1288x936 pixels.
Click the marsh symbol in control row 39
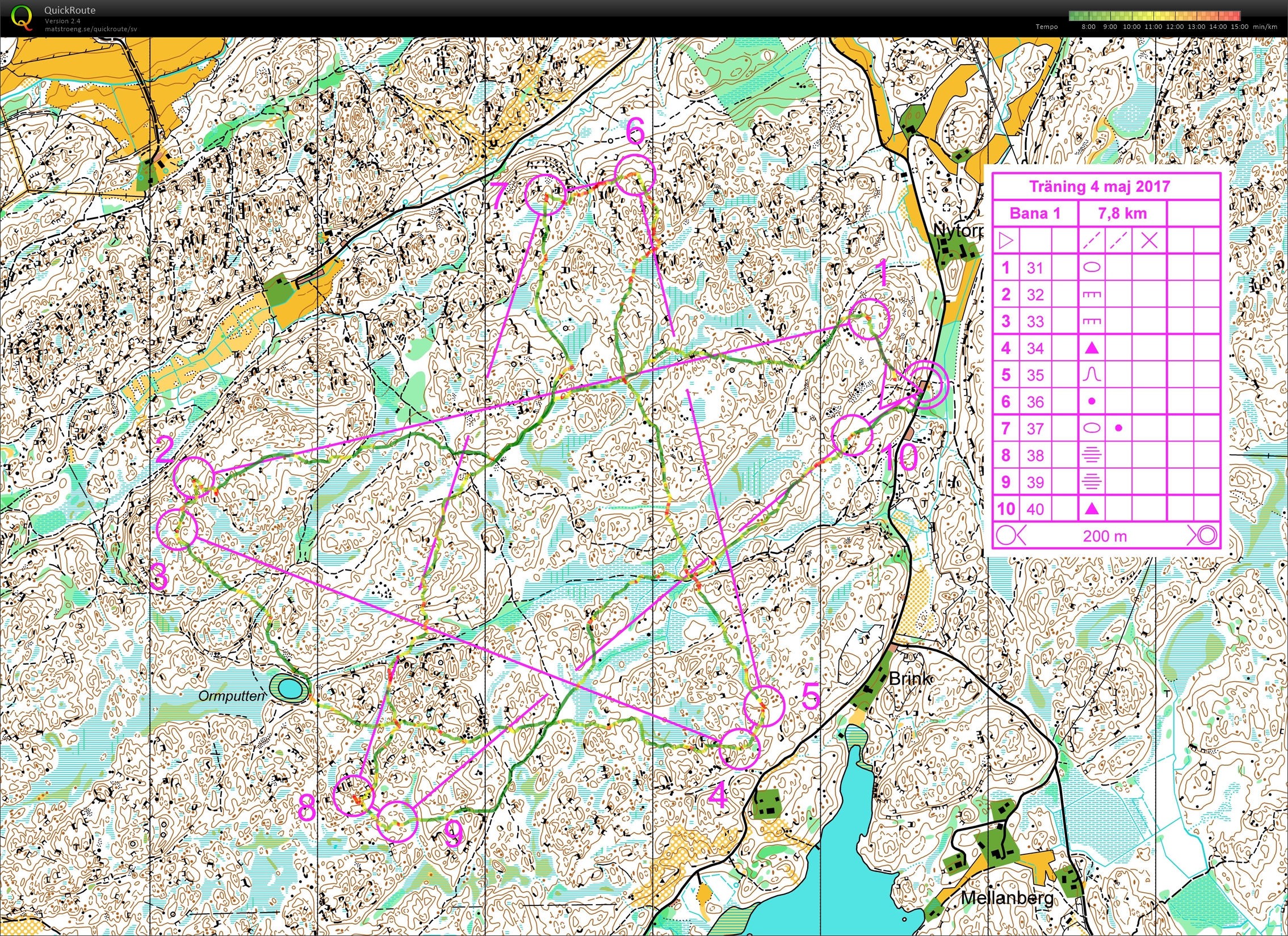[x=1092, y=482]
